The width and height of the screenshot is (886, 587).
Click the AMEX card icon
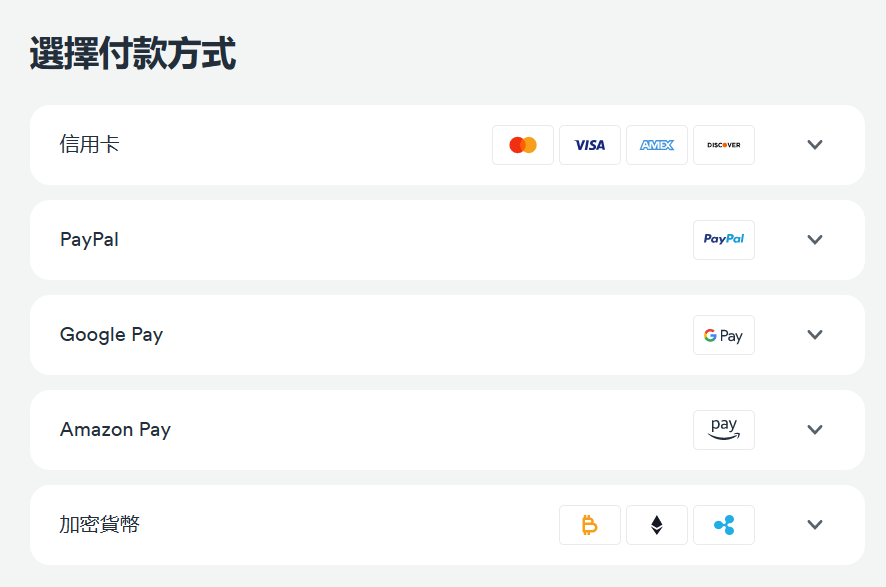pos(657,145)
